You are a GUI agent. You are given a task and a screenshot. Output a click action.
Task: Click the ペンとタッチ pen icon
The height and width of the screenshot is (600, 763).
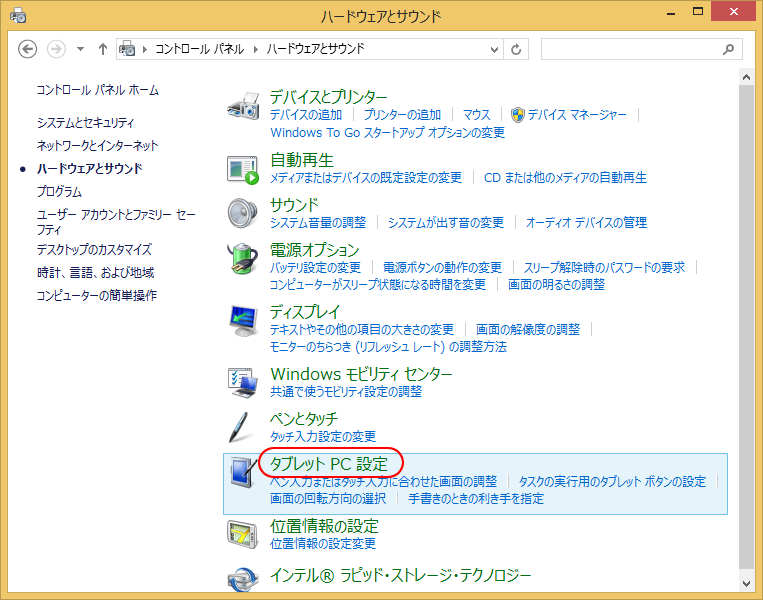tap(242, 428)
